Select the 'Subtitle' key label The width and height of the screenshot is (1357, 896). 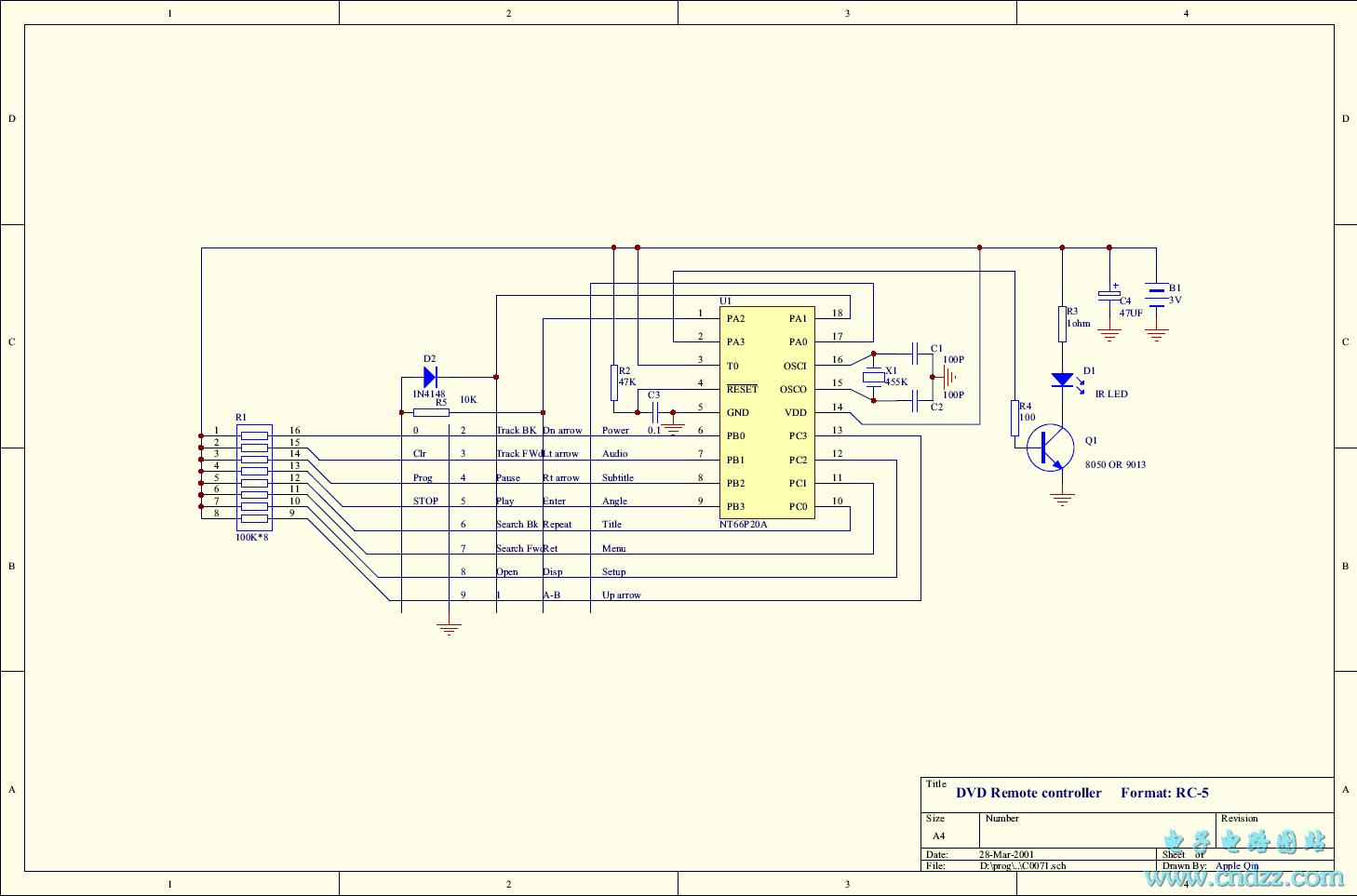tap(617, 477)
